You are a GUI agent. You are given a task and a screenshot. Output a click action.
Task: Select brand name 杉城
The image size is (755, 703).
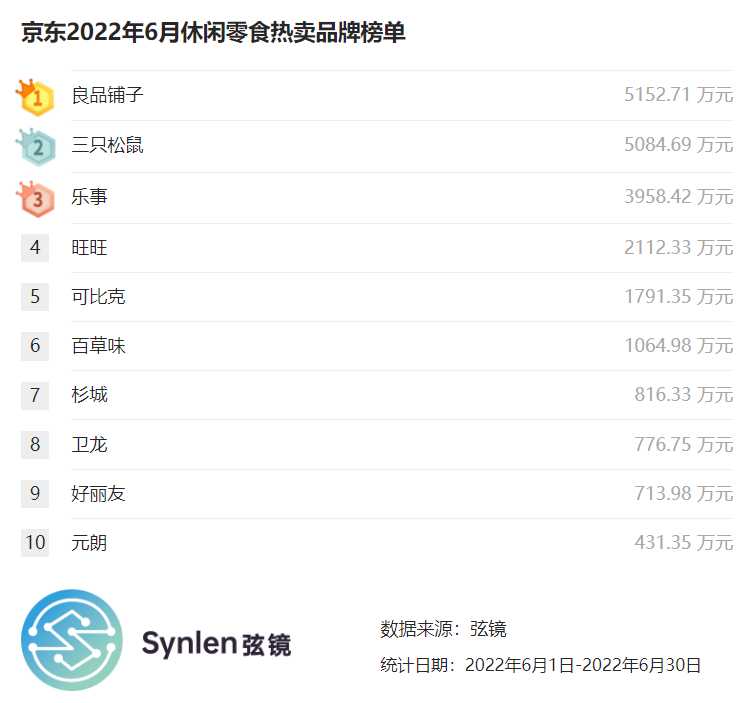[89, 395]
